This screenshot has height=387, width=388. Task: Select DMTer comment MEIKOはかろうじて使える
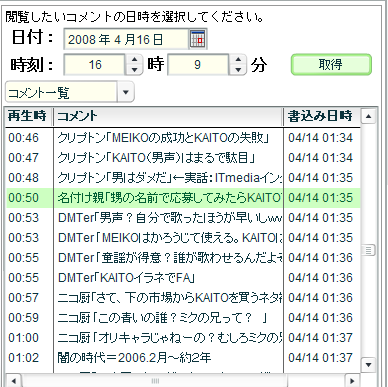pos(183,238)
